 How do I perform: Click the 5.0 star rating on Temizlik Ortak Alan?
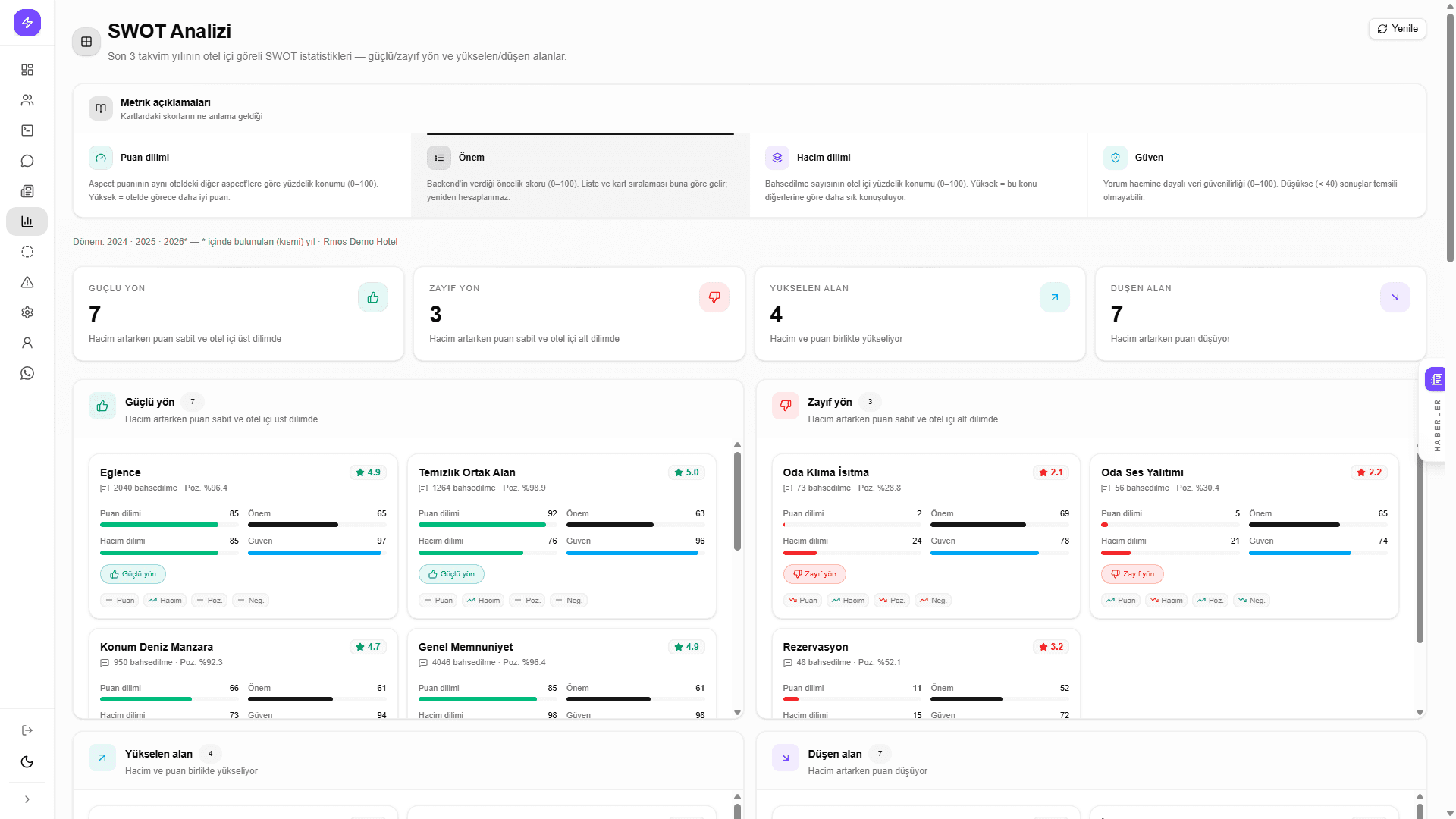(x=687, y=472)
